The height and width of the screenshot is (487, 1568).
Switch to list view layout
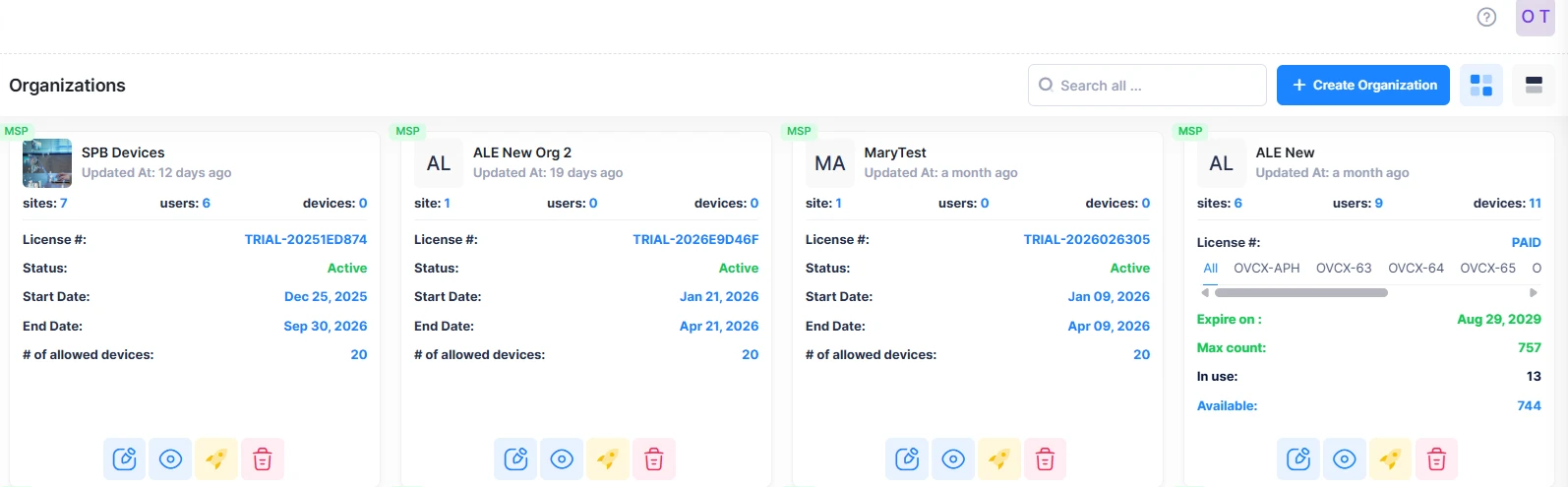tap(1534, 86)
